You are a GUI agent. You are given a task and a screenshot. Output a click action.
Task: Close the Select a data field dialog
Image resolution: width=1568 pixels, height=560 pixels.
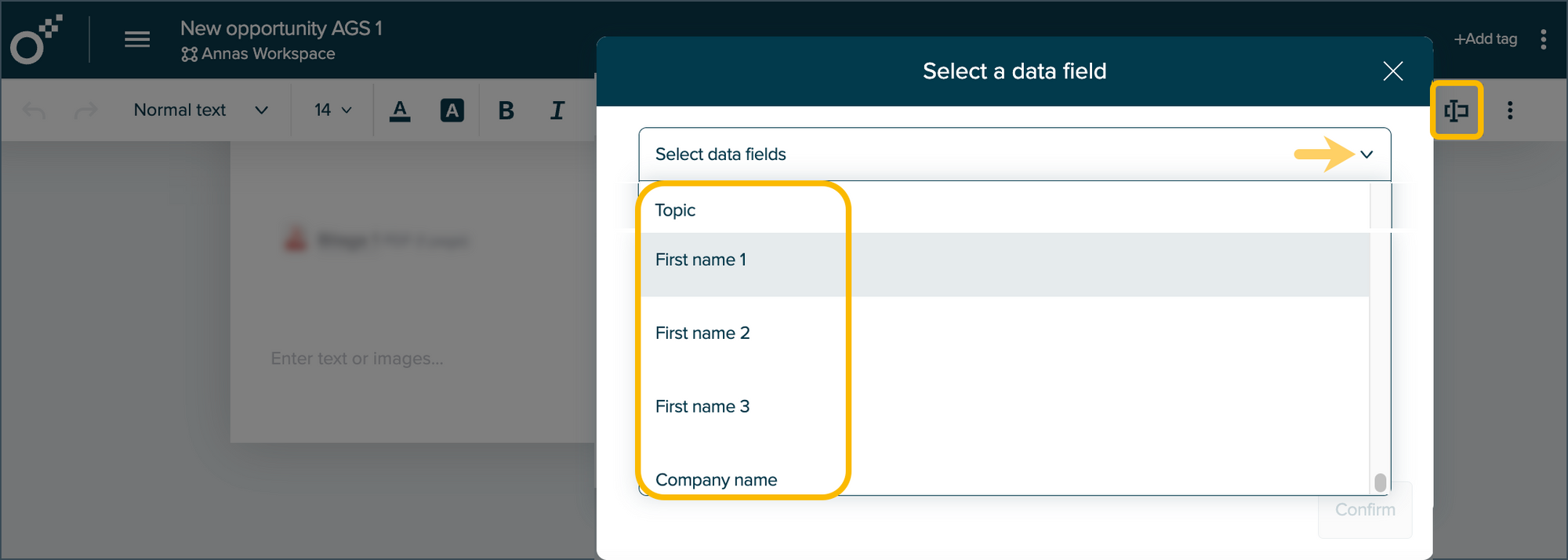[x=1393, y=71]
